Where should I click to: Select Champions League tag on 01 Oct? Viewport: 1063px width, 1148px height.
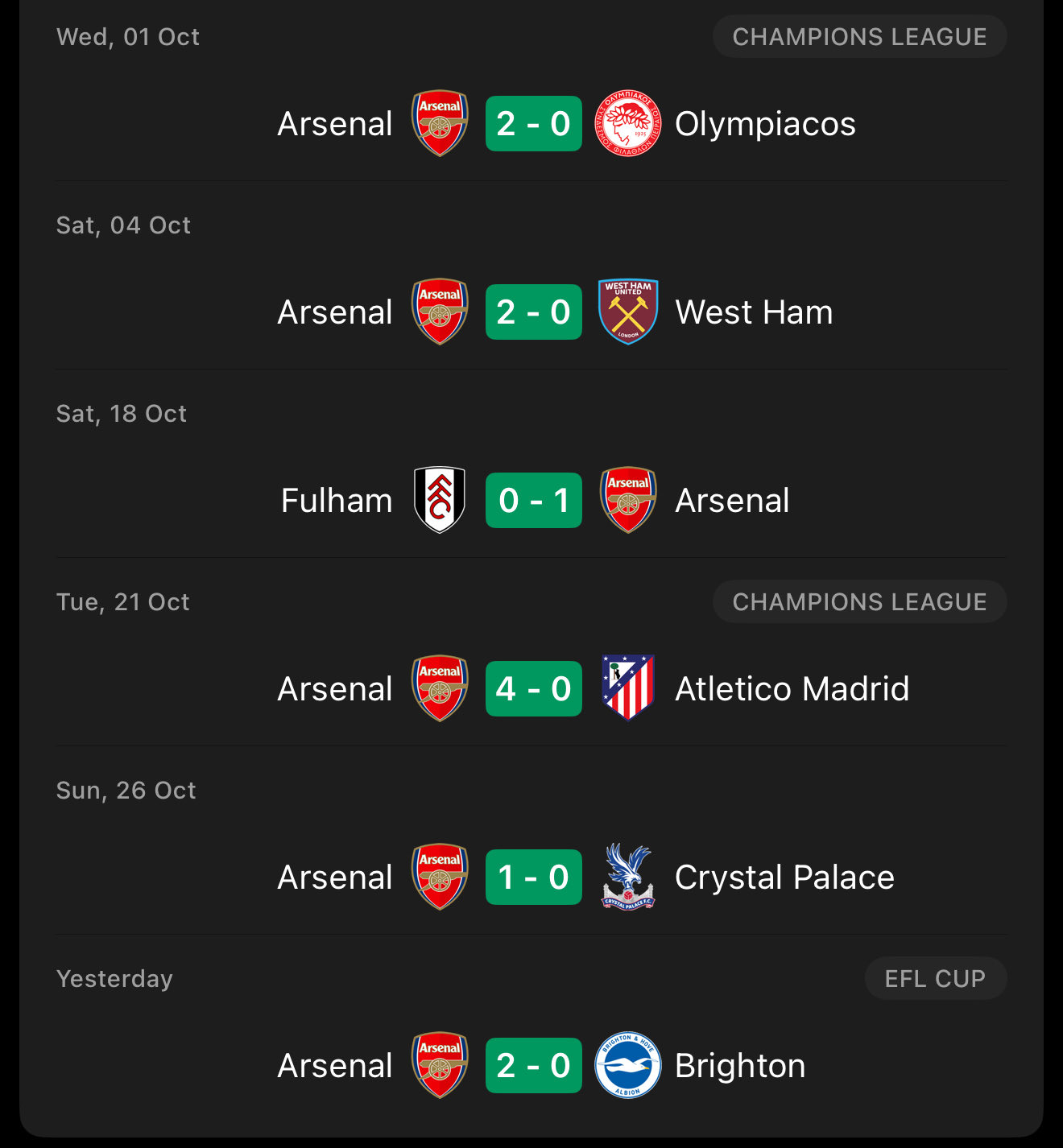[x=859, y=37]
